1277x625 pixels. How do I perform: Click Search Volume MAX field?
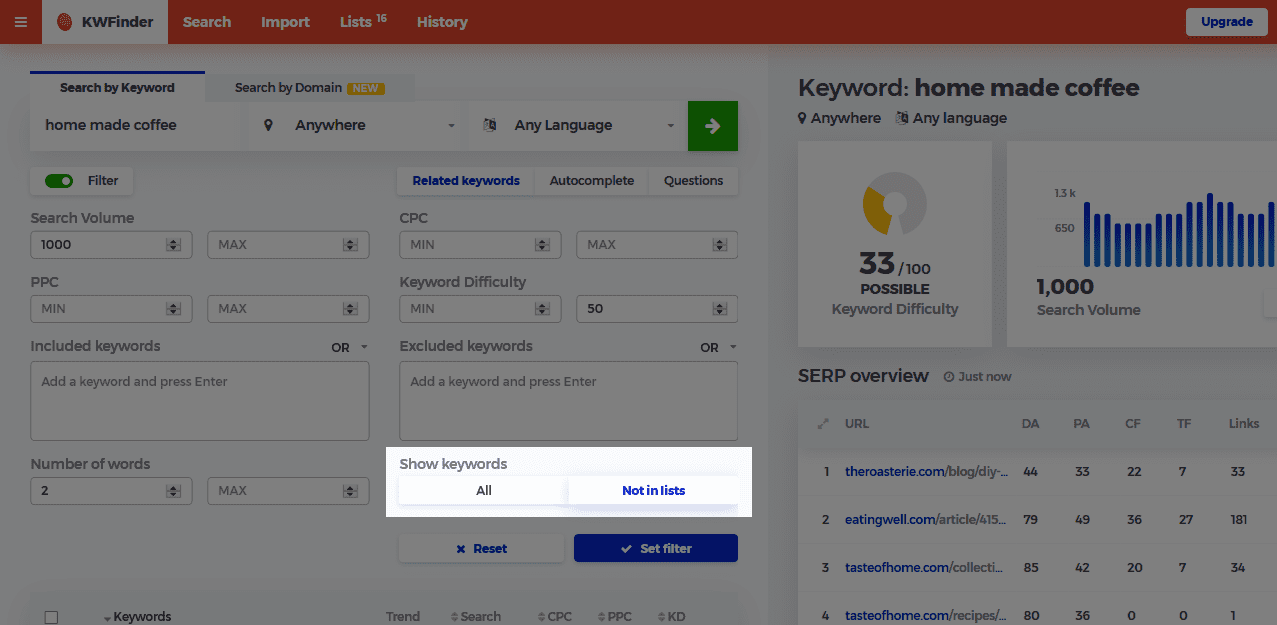coord(288,244)
